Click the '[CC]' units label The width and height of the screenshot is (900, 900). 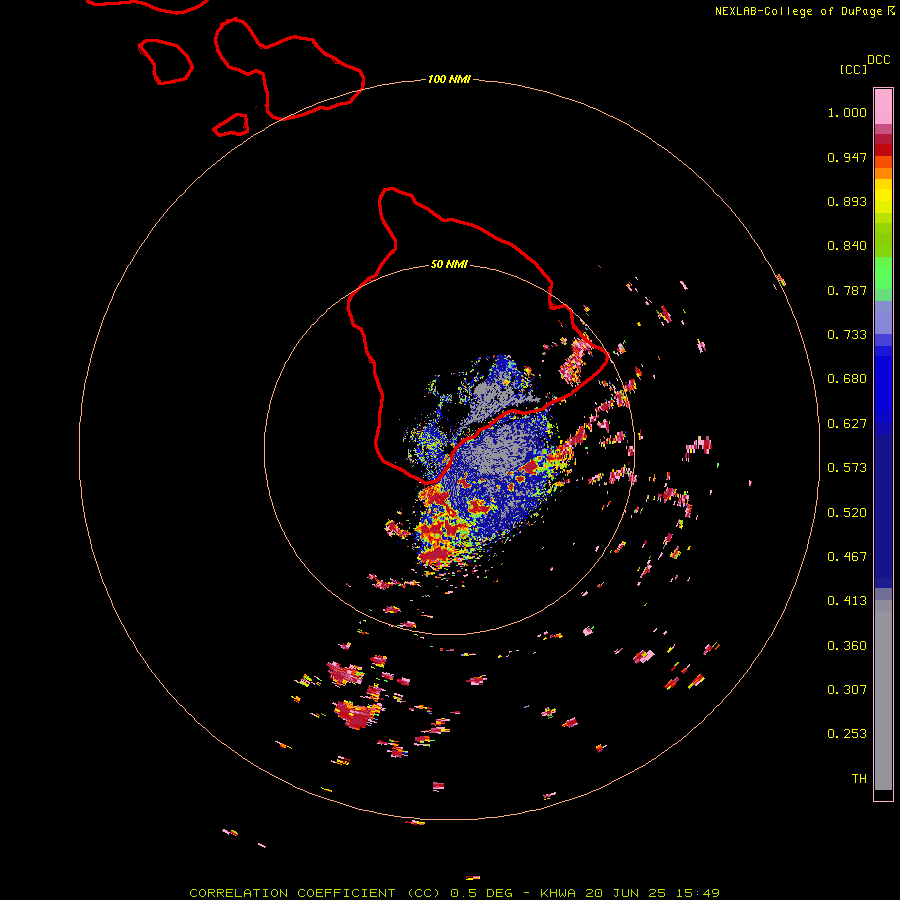(x=853, y=69)
